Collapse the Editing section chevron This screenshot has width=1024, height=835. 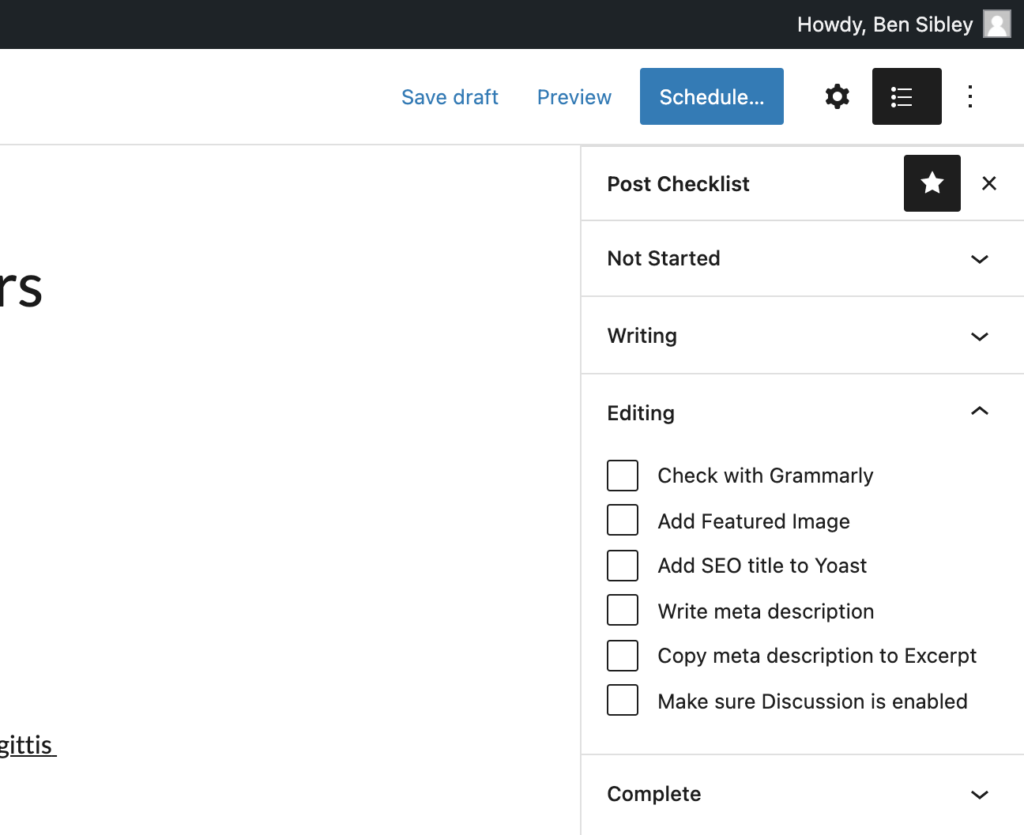[979, 411]
